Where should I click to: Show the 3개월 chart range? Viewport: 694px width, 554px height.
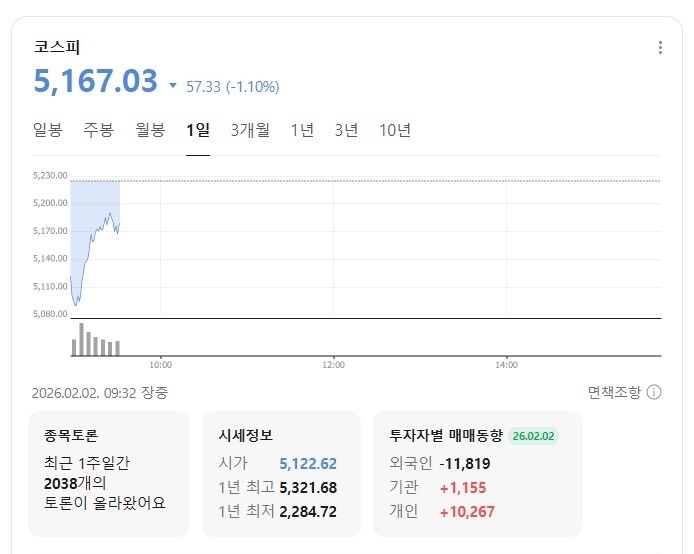pos(250,130)
